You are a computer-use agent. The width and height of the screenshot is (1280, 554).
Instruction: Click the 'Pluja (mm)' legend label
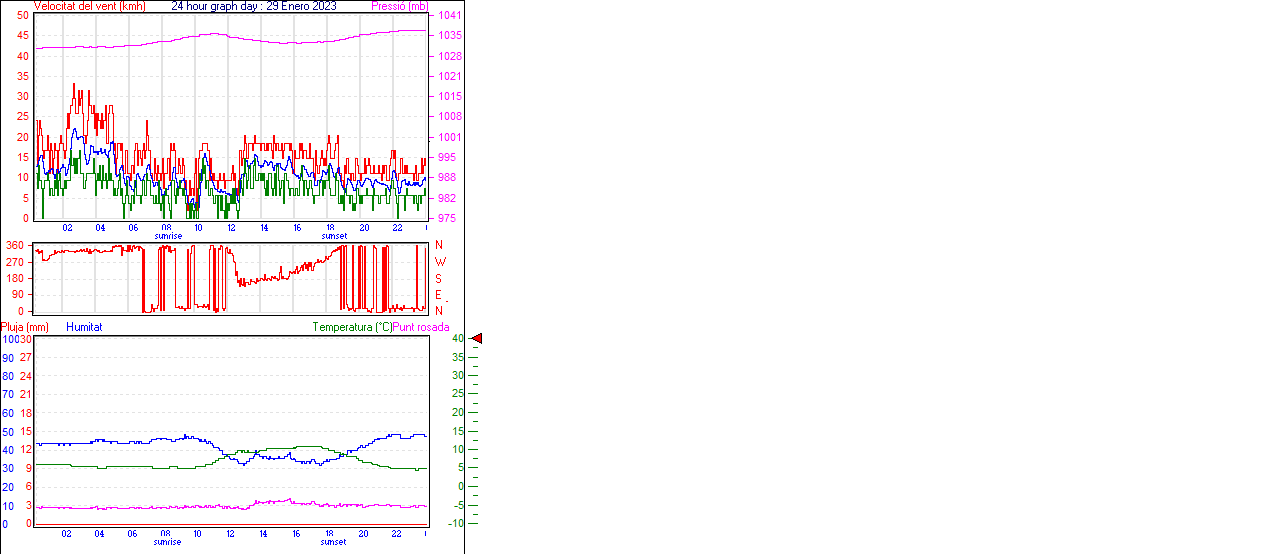(25, 327)
